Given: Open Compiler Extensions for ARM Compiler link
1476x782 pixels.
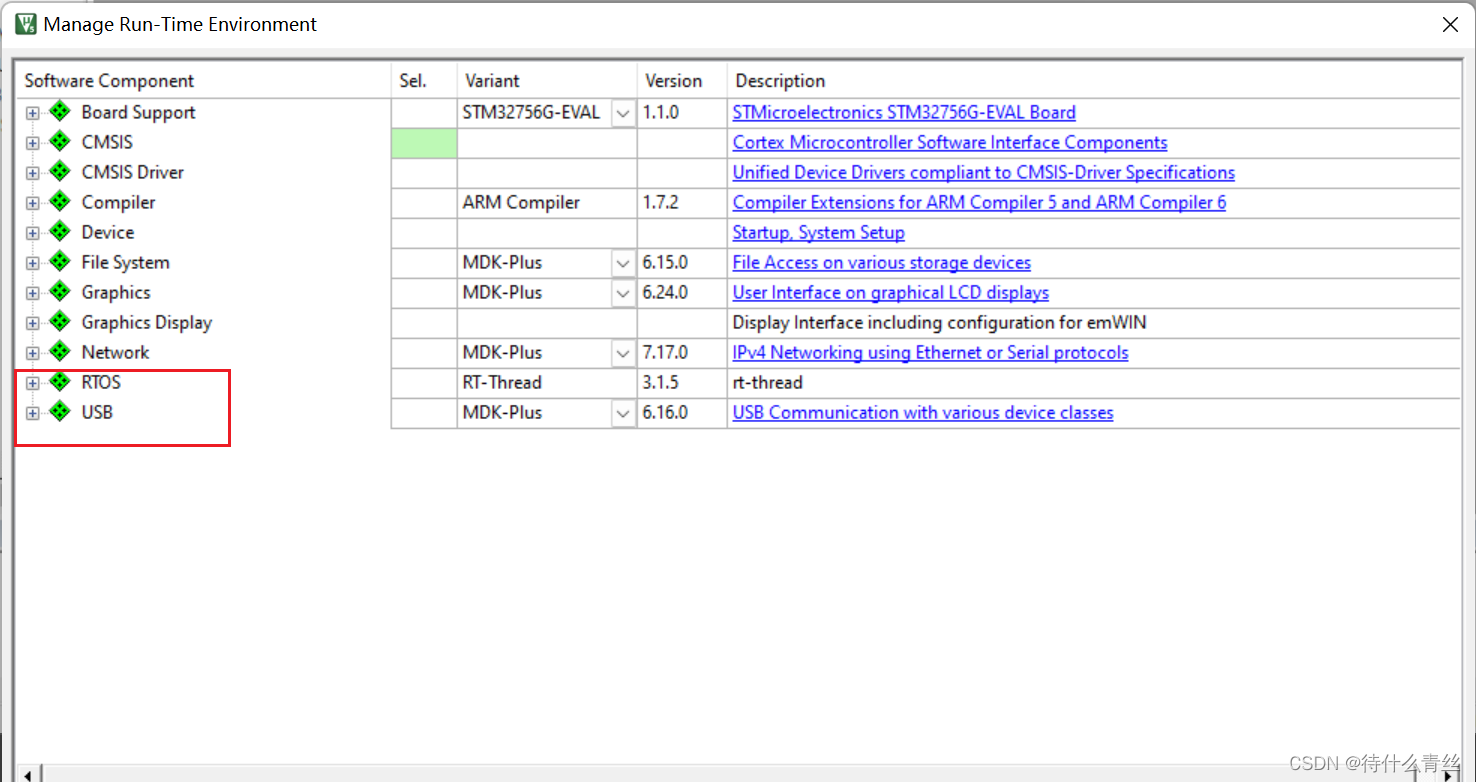Looking at the screenshot, I should pyautogui.click(x=979, y=202).
